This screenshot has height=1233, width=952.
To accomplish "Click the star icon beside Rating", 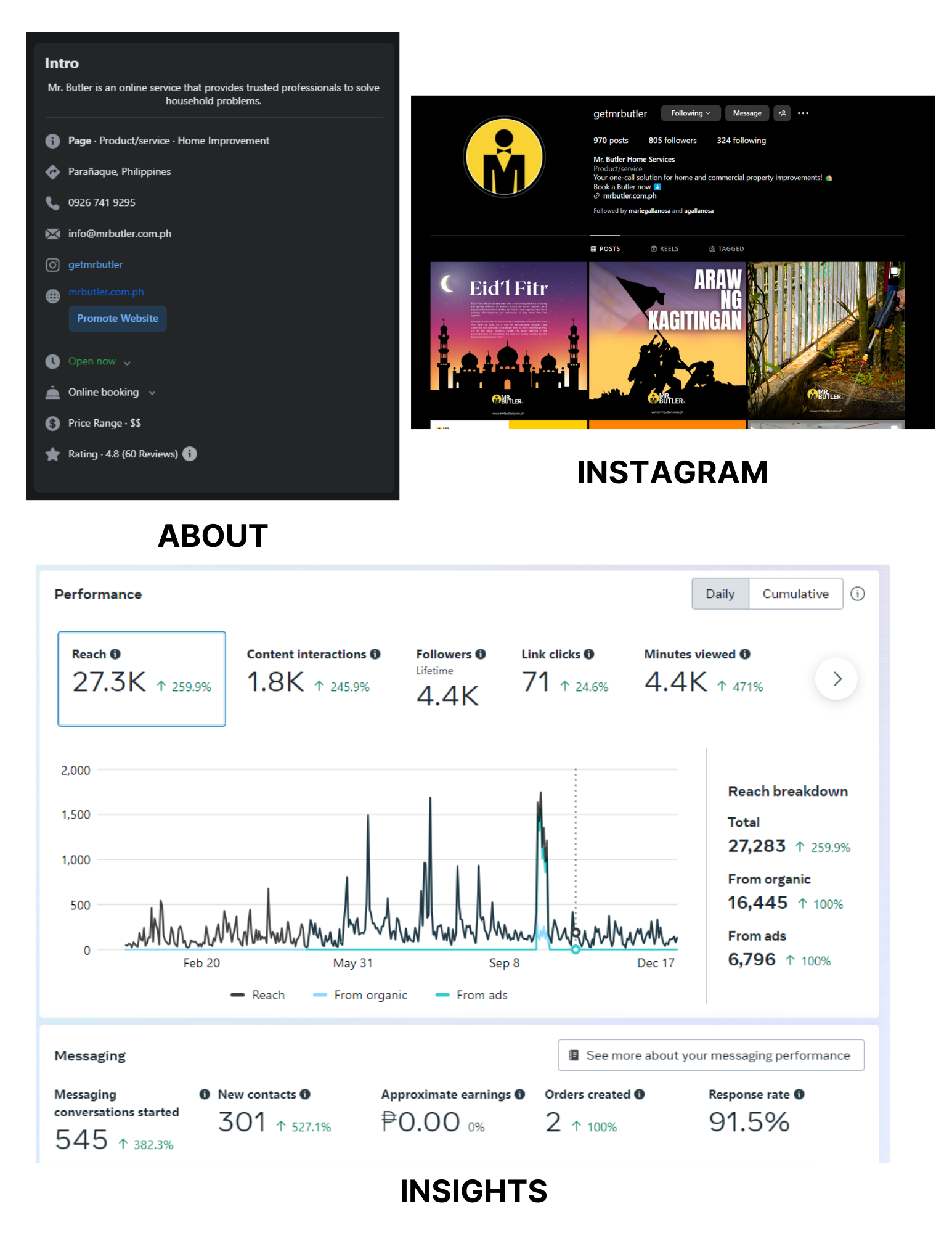I will (53, 454).
